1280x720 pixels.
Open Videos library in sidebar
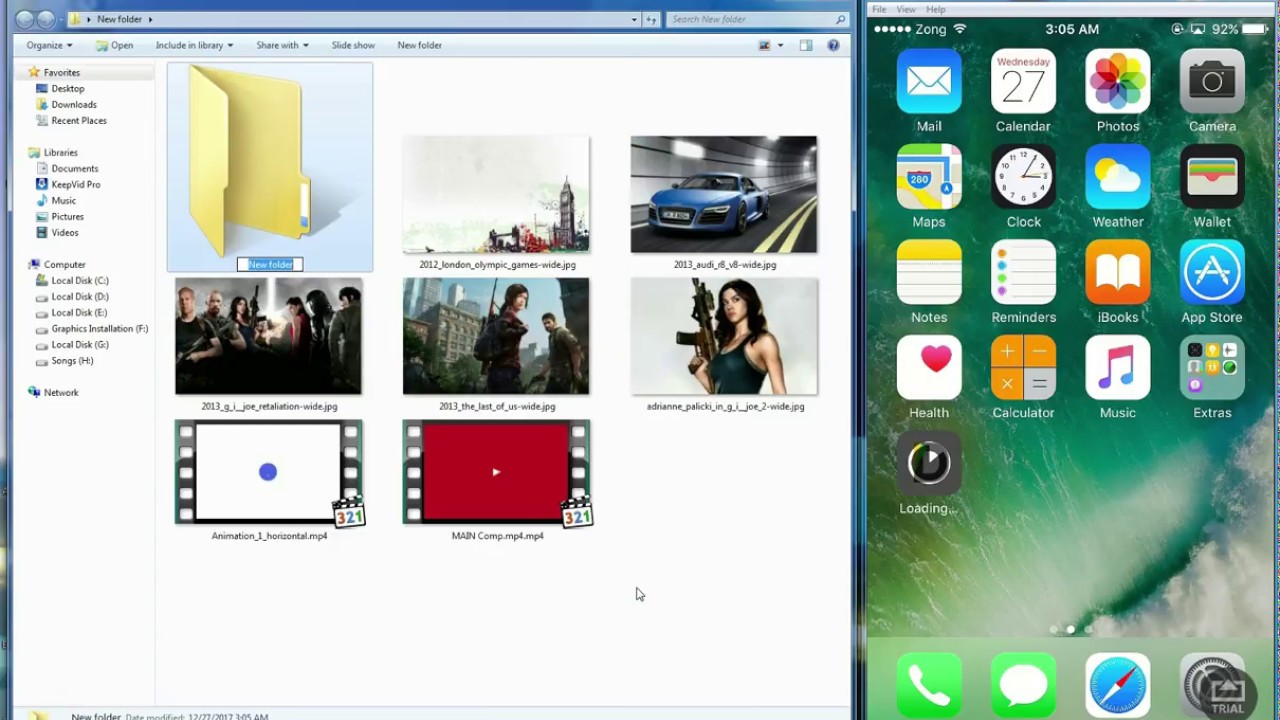[x=64, y=232]
